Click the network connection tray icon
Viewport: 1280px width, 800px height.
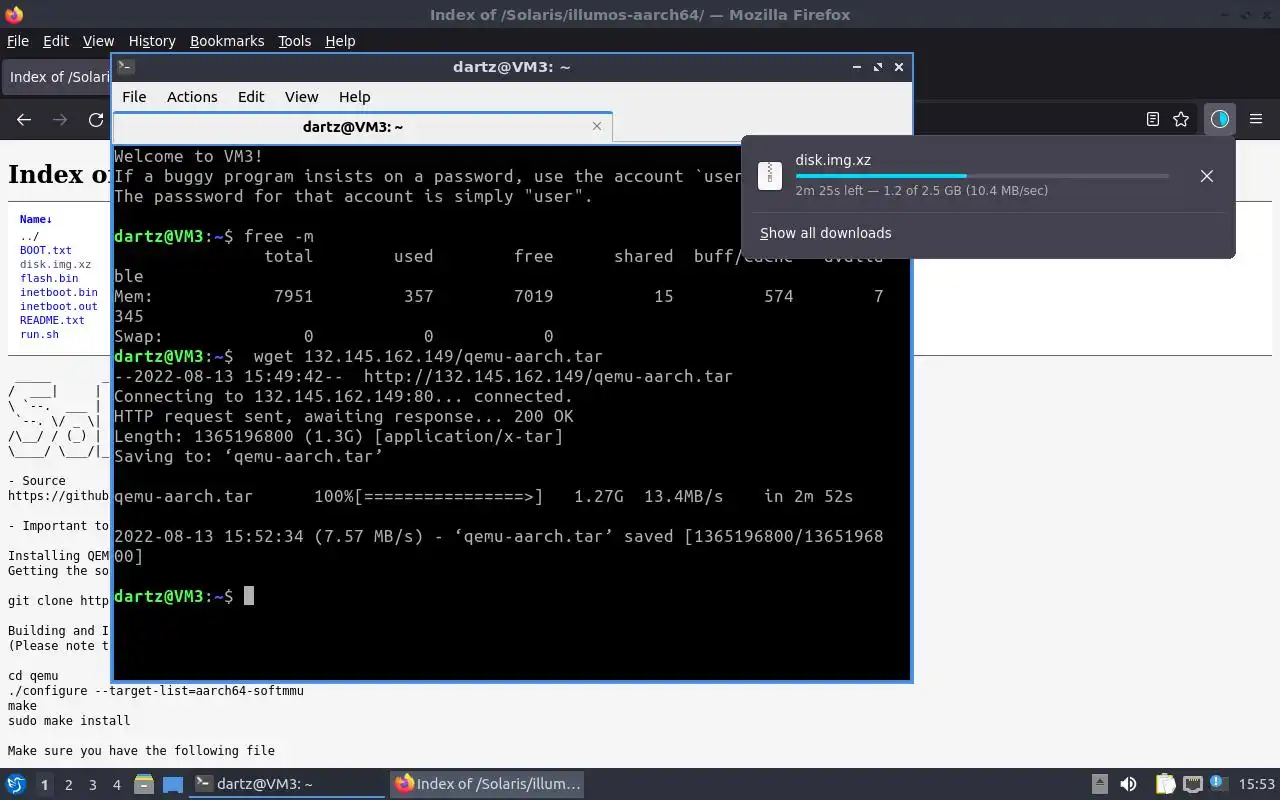pos(1192,784)
